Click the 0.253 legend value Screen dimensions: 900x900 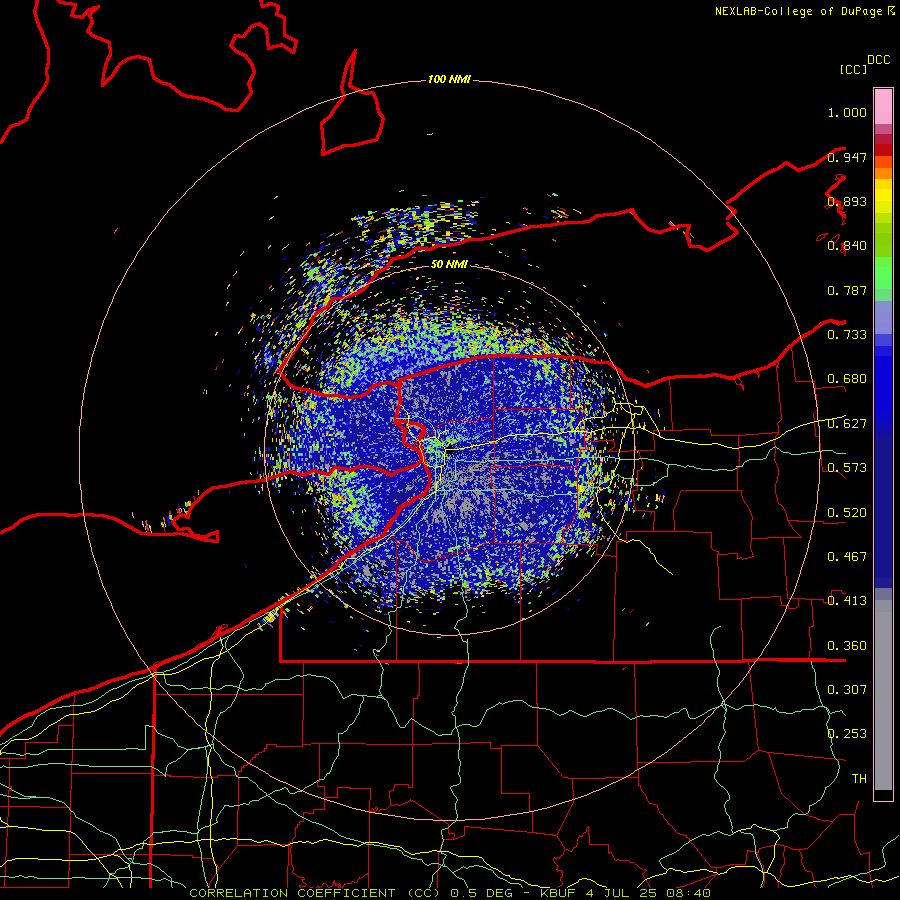click(x=847, y=734)
